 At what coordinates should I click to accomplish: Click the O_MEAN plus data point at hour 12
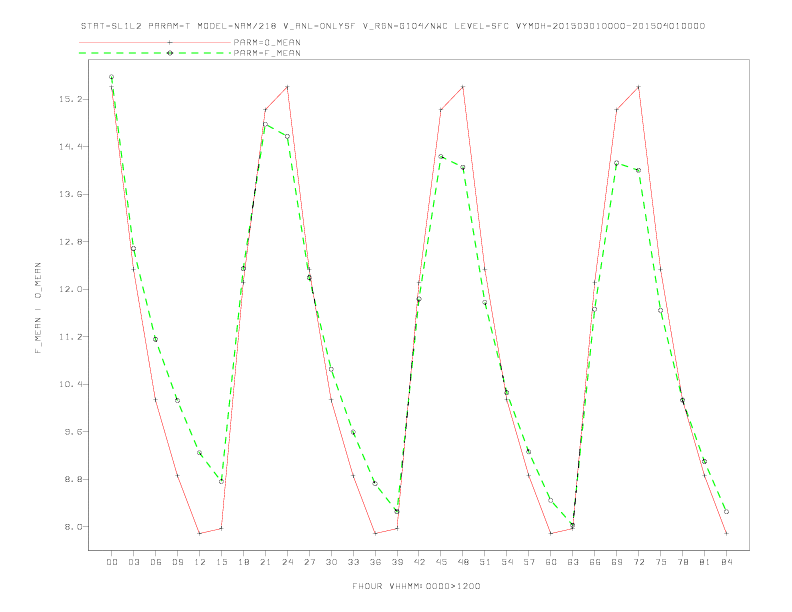click(x=200, y=533)
